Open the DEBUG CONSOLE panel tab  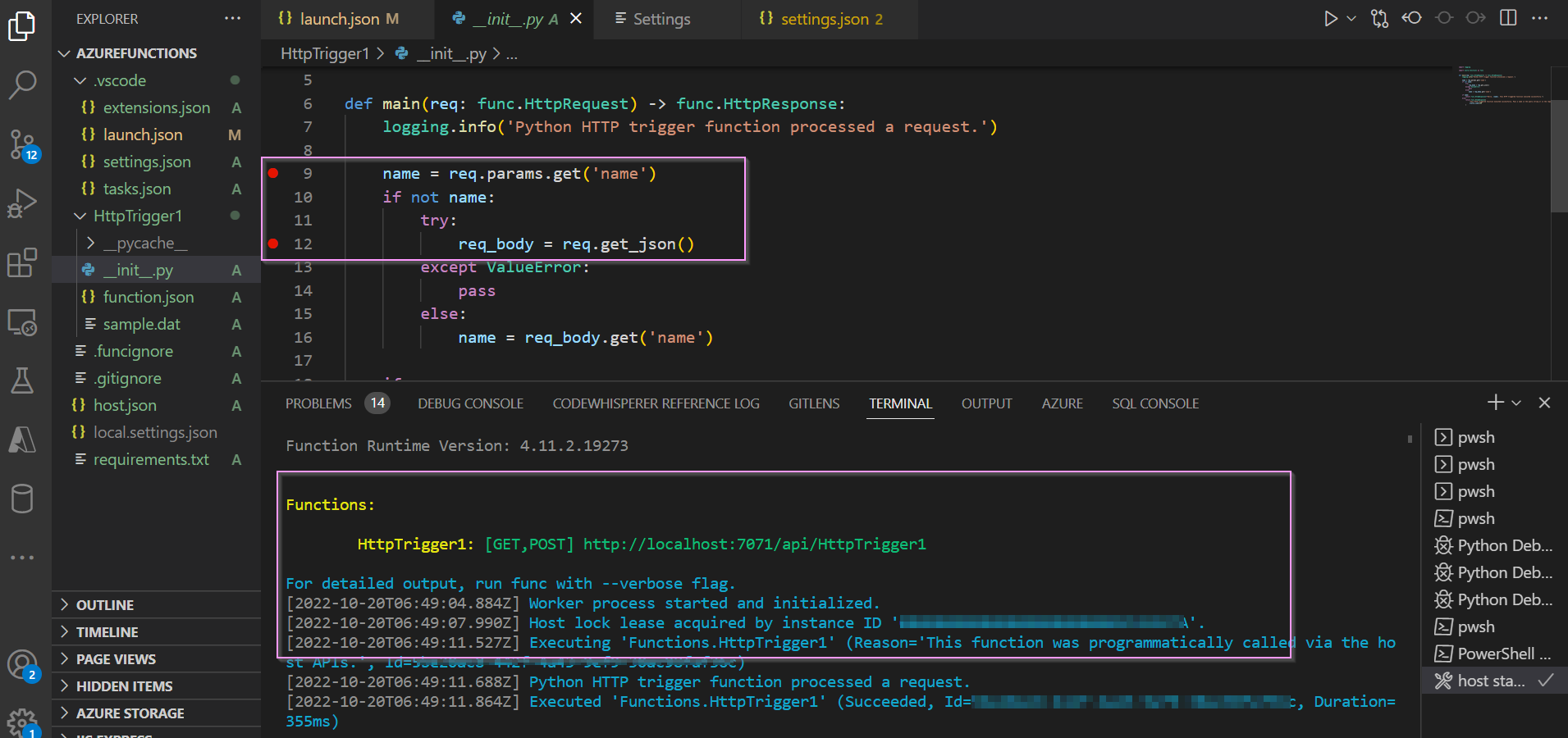pyautogui.click(x=470, y=403)
